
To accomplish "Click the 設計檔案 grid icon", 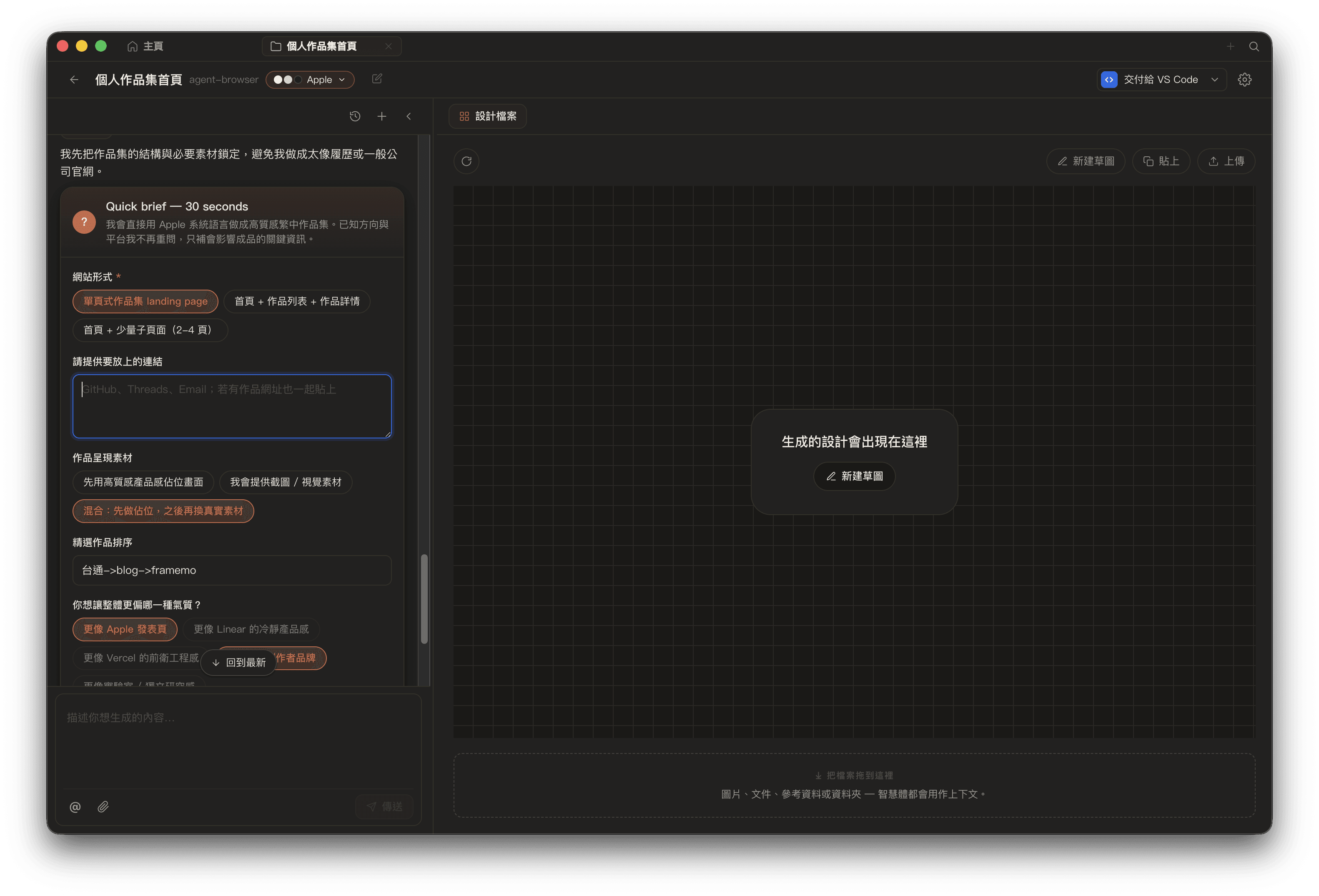I will tap(464, 116).
